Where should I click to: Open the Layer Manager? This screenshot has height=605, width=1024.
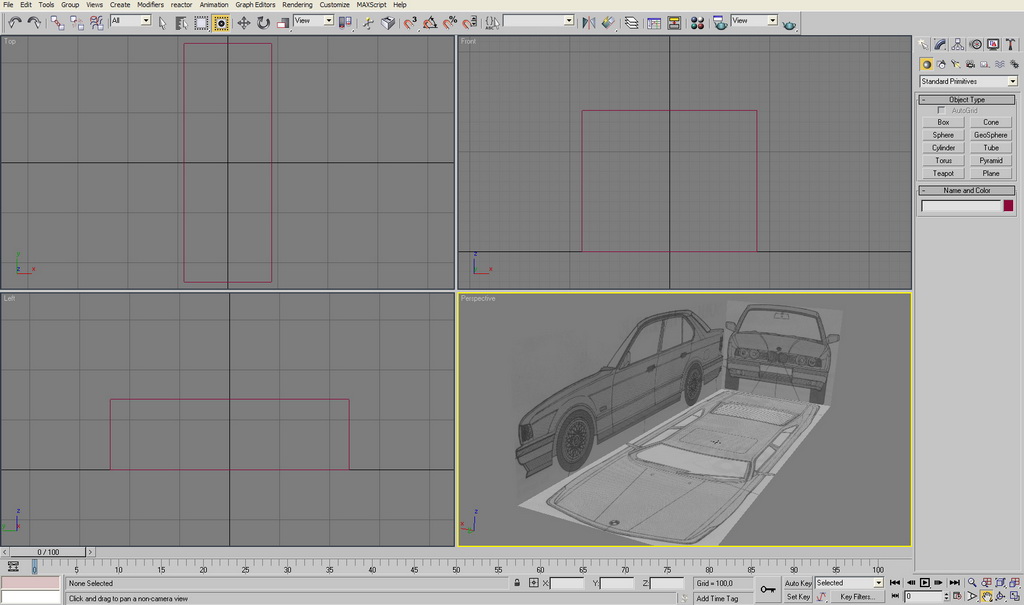tap(632, 21)
